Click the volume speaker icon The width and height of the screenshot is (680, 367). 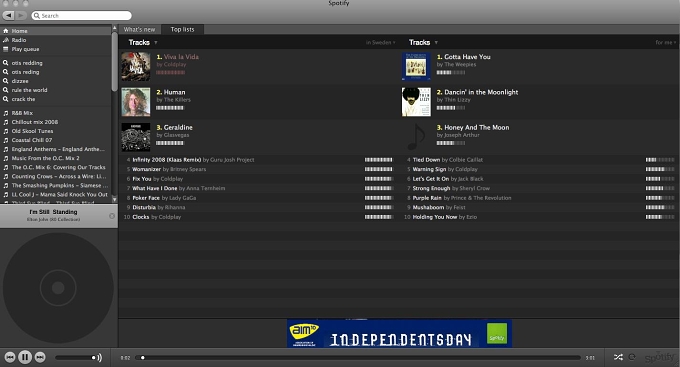click(x=99, y=357)
